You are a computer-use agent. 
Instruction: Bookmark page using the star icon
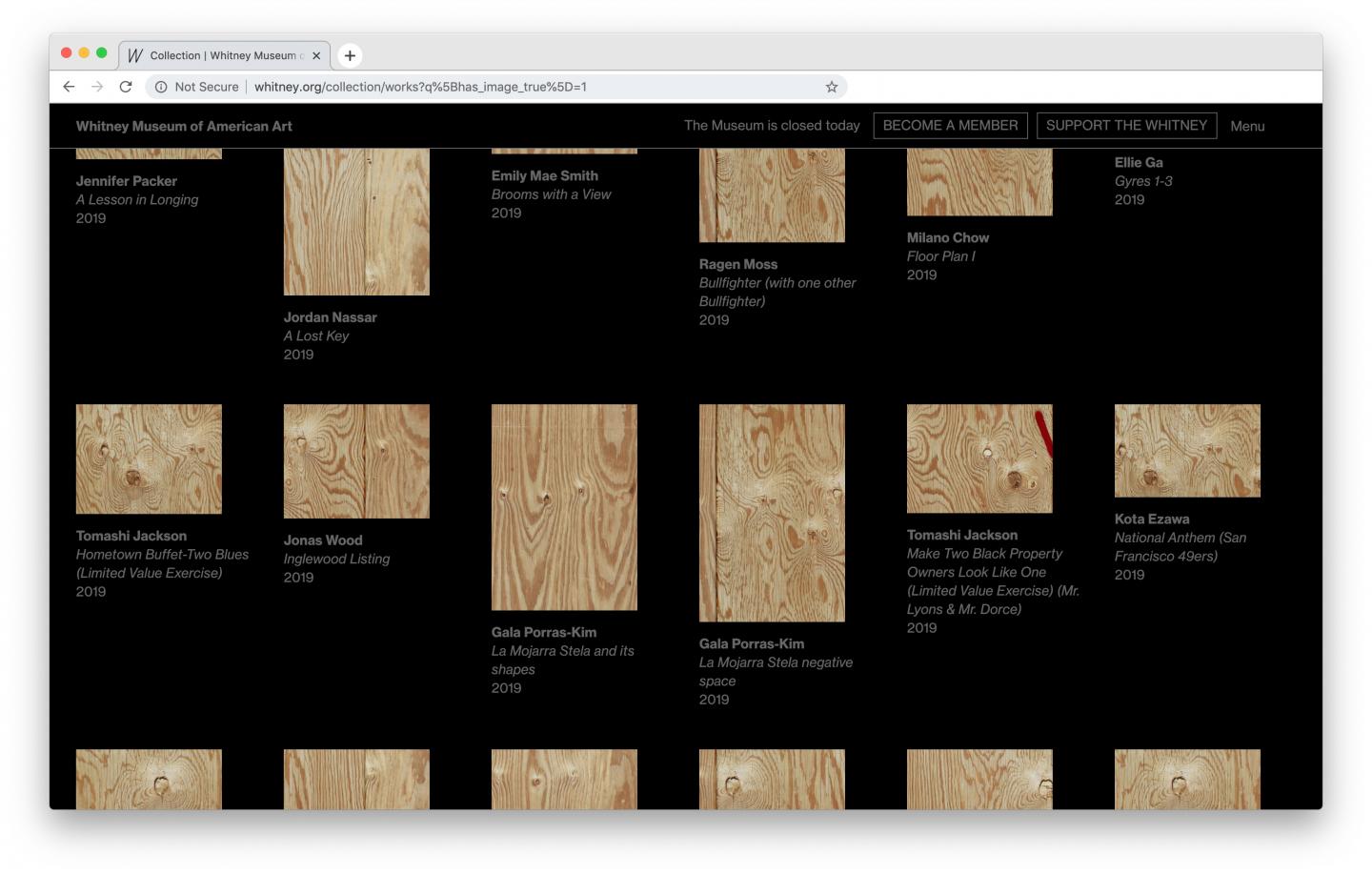(x=831, y=87)
